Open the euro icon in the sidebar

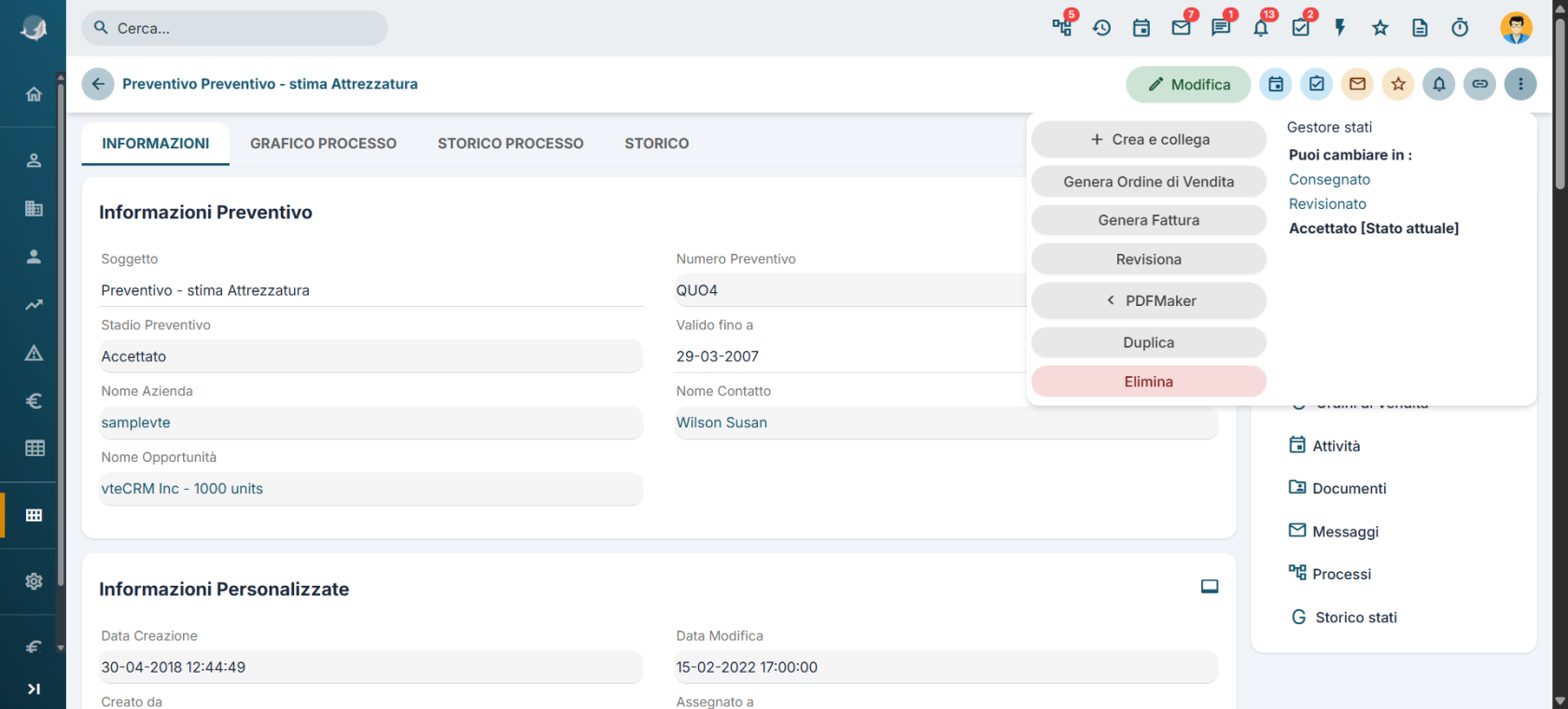34,401
